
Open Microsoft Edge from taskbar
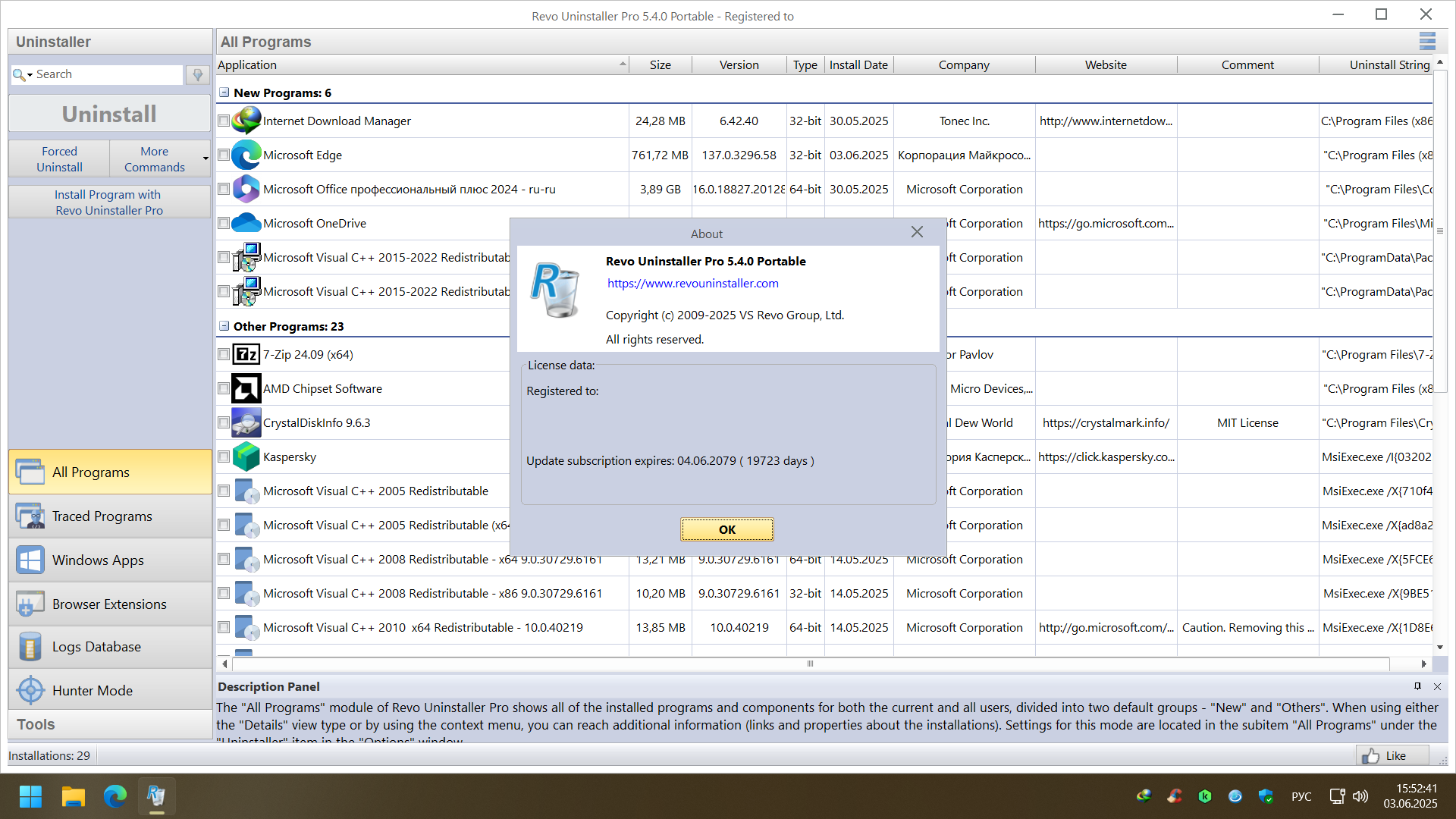click(x=115, y=796)
